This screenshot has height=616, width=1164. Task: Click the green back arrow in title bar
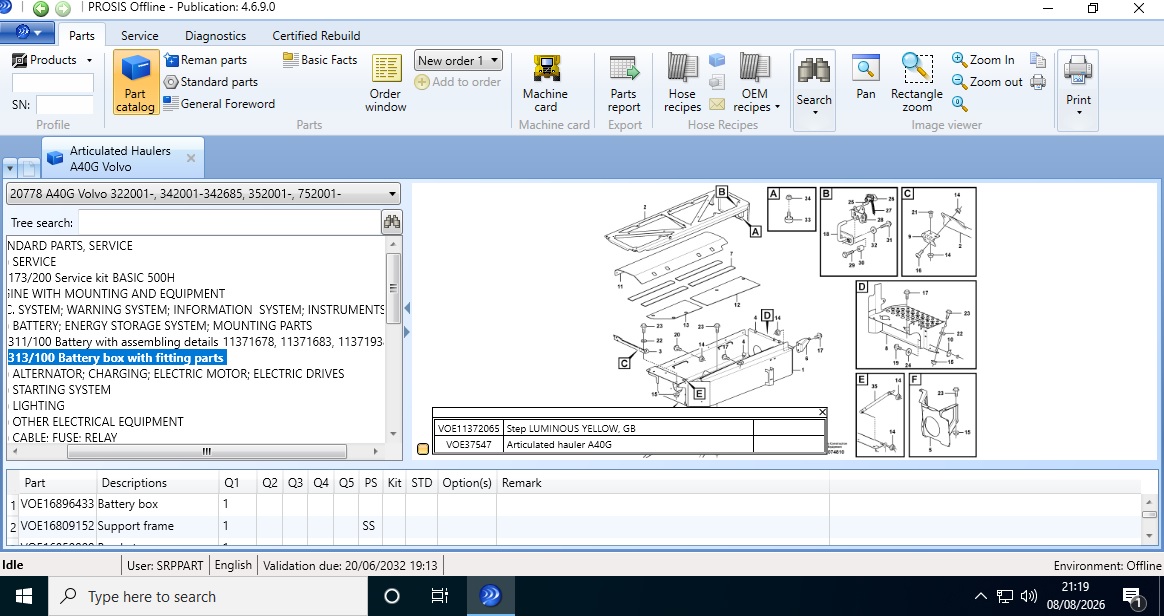click(x=41, y=8)
